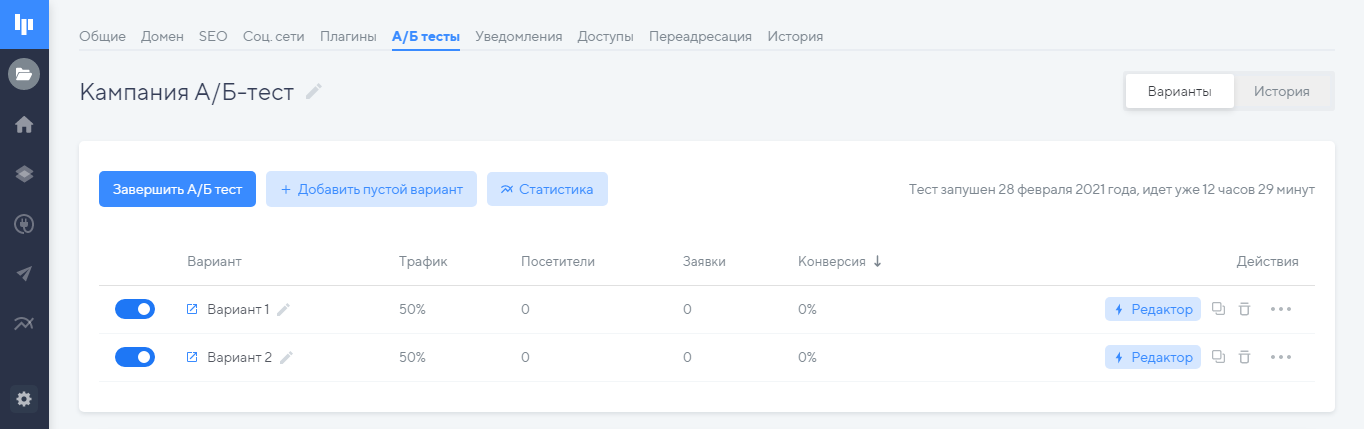Switch to the SEO tab

213,37
